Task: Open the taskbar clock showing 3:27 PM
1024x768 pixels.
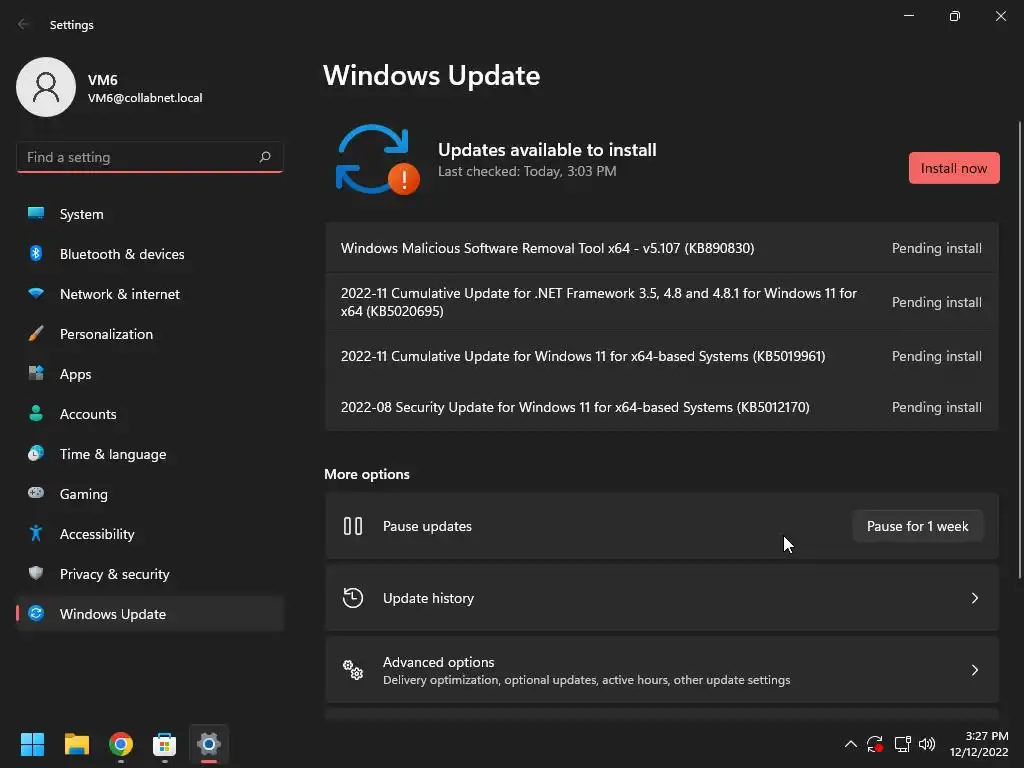Action: pyautogui.click(x=979, y=744)
